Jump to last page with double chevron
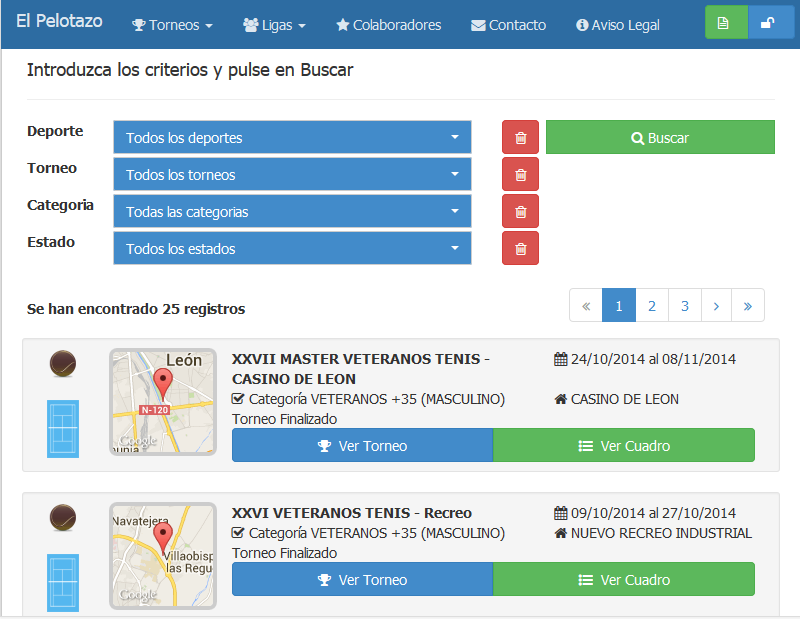The image size is (800, 622). (x=748, y=306)
